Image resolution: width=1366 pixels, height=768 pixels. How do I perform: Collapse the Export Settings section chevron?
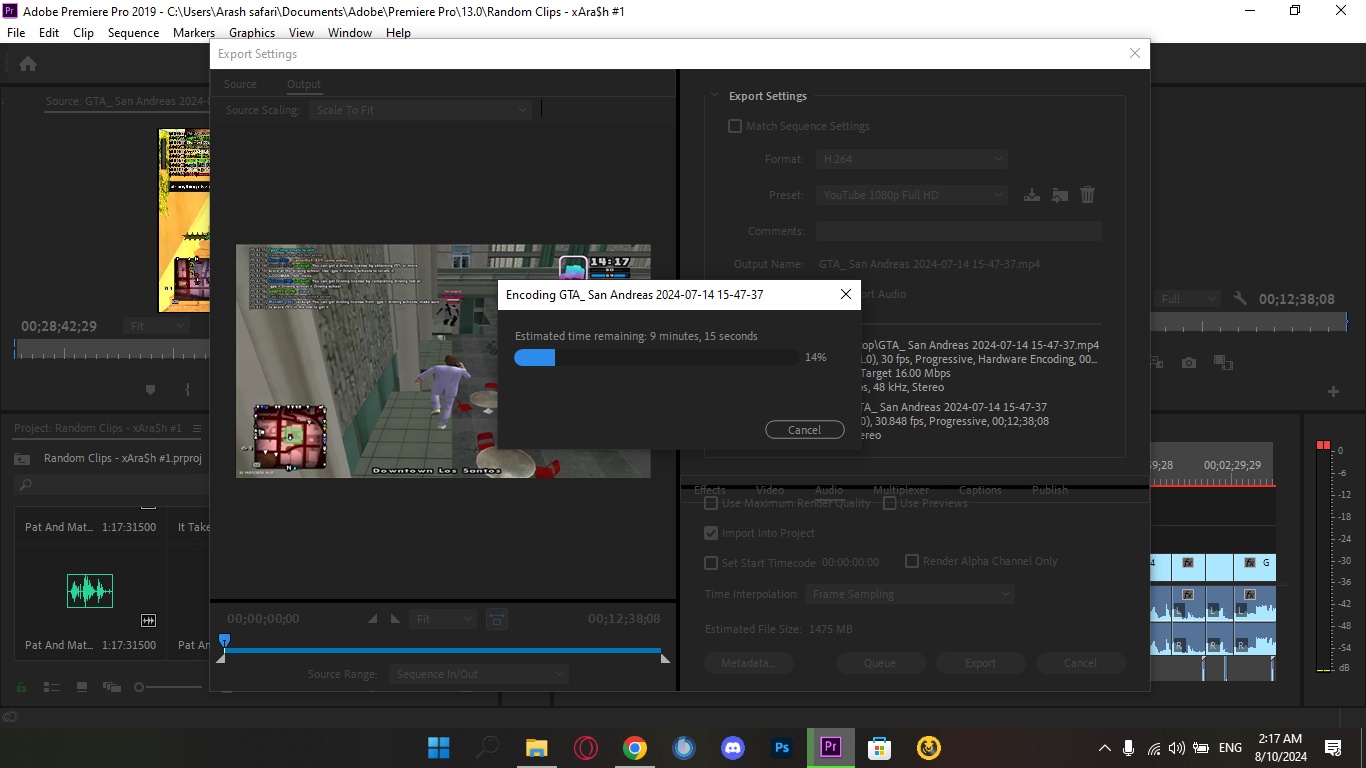[713, 96]
